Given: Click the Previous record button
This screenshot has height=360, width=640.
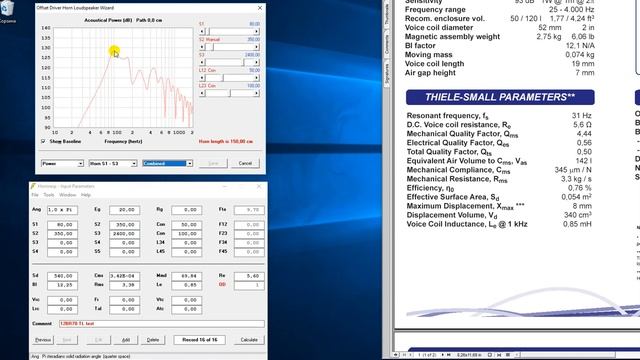Looking at the screenshot, I should (42, 340).
